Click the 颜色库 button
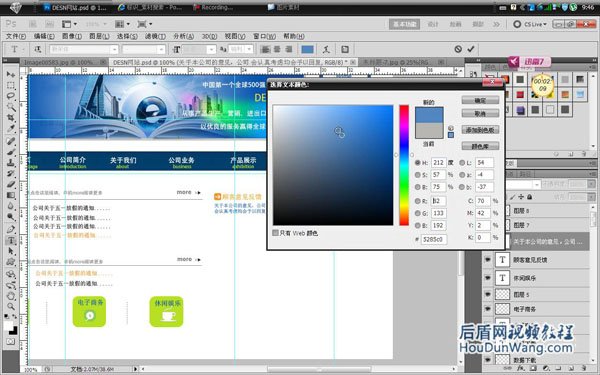 tap(480, 146)
